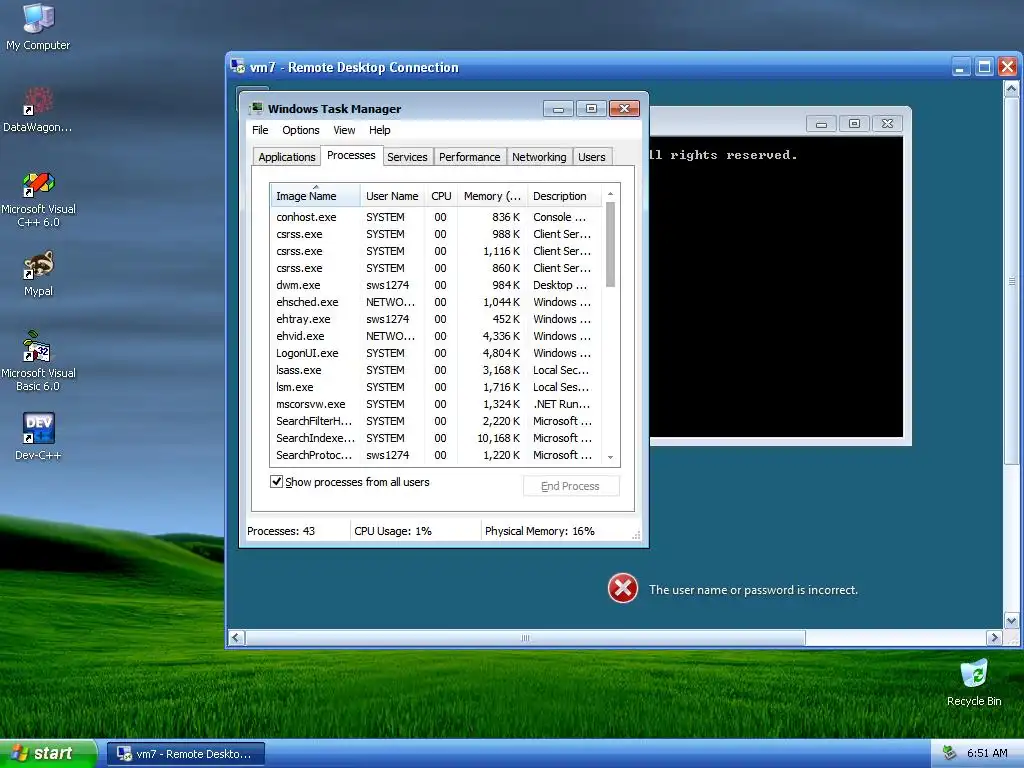
Task: Toggle Show processes from all users checkbox
Action: pos(276,482)
